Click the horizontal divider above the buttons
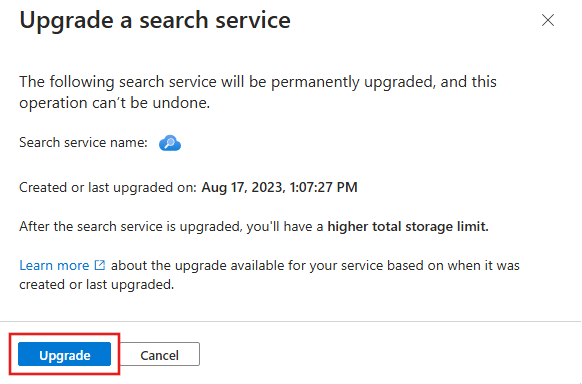Viewport: 582px width, 384px height. (x=291, y=321)
